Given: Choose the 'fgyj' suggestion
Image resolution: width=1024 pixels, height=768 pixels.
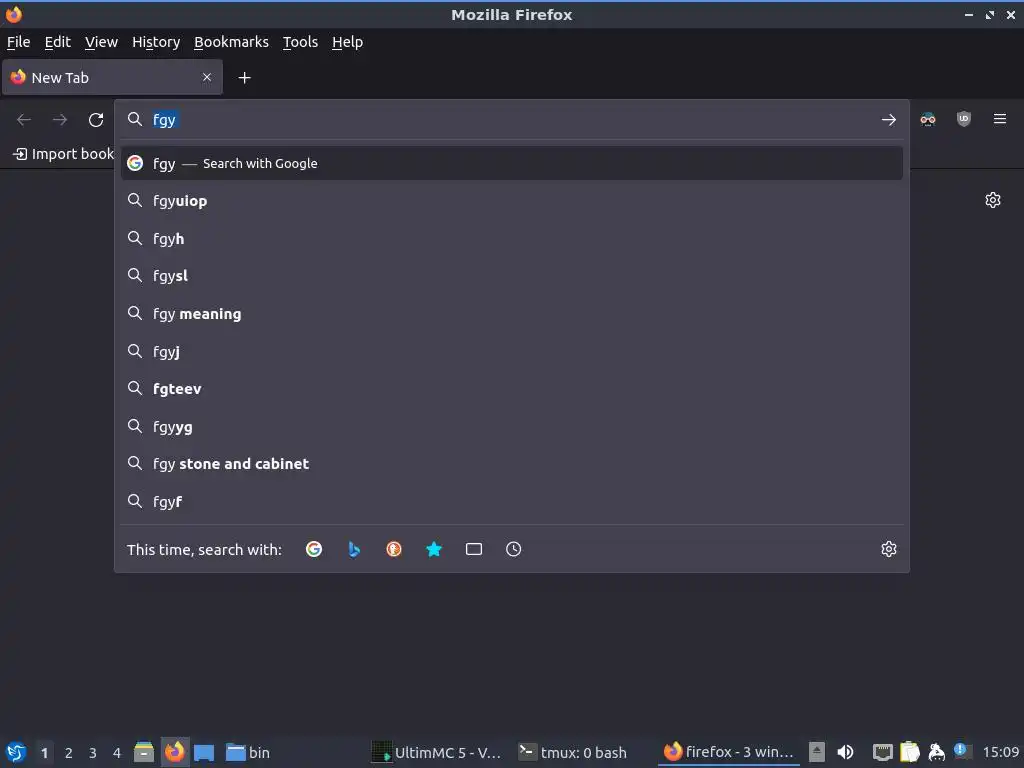Looking at the screenshot, I should [x=512, y=351].
